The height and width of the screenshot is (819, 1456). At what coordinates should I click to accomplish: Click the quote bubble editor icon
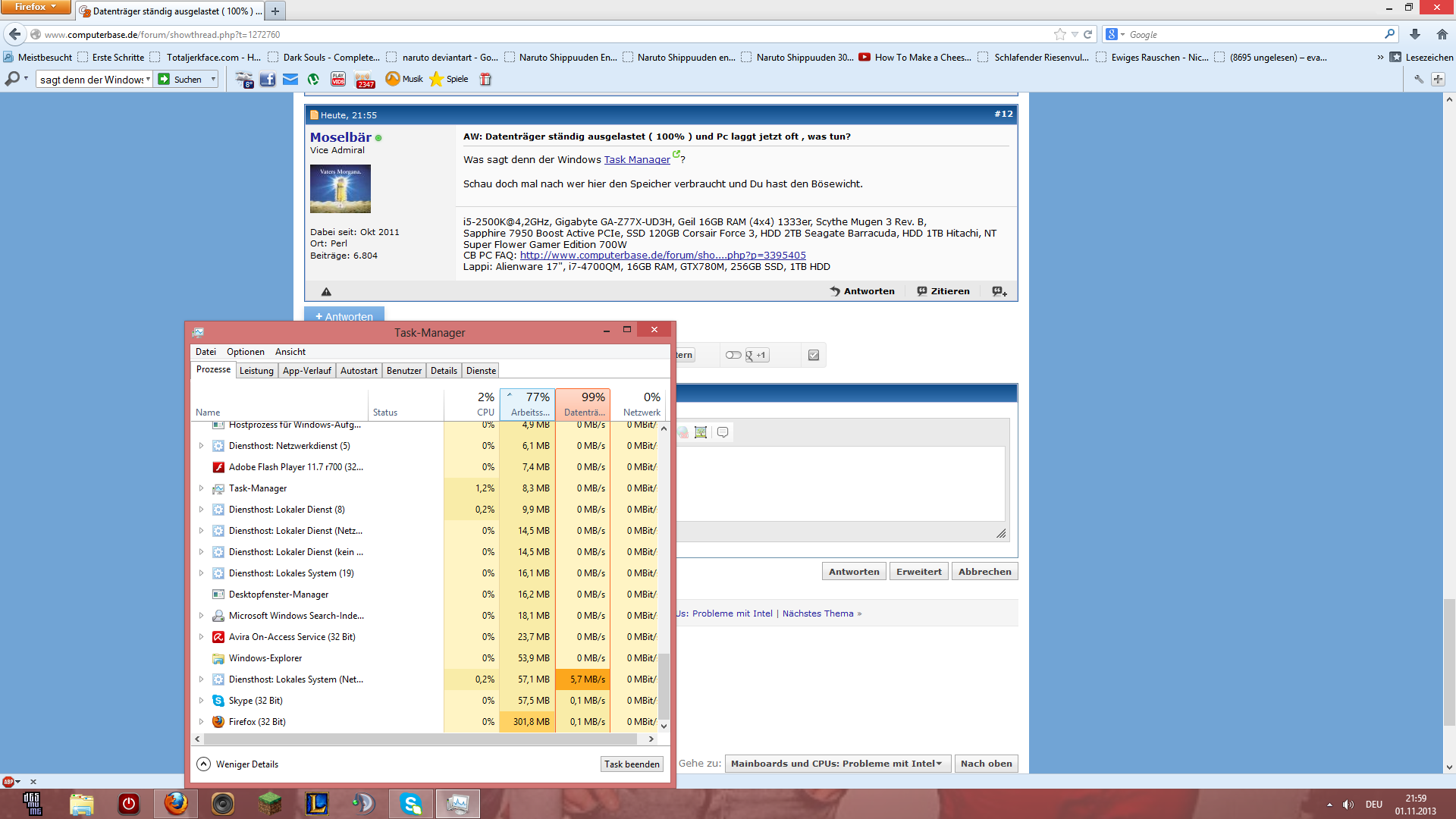click(x=723, y=432)
